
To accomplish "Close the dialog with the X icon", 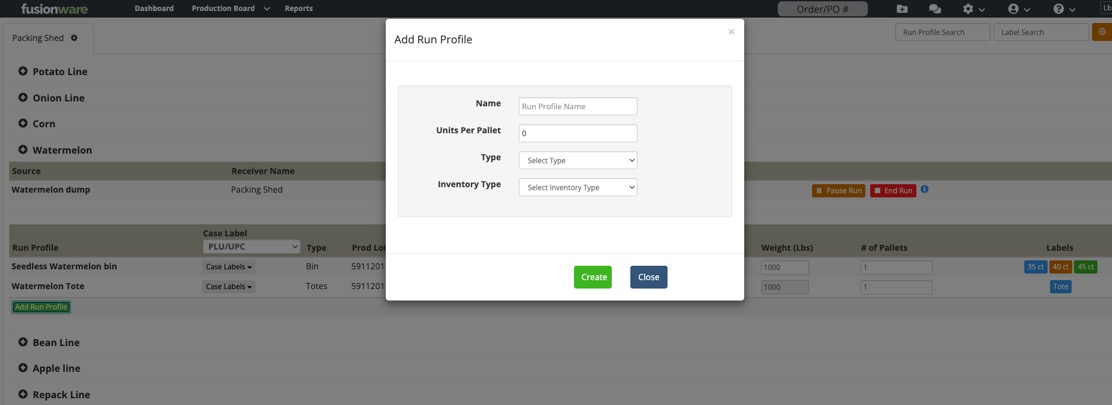I will [x=731, y=32].
